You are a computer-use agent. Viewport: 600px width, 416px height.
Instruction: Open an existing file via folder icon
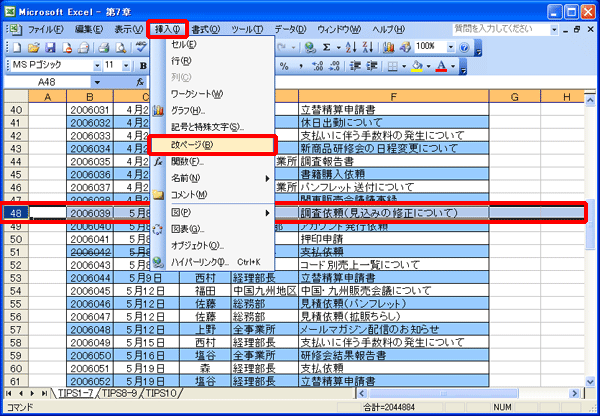click(34, 47)
